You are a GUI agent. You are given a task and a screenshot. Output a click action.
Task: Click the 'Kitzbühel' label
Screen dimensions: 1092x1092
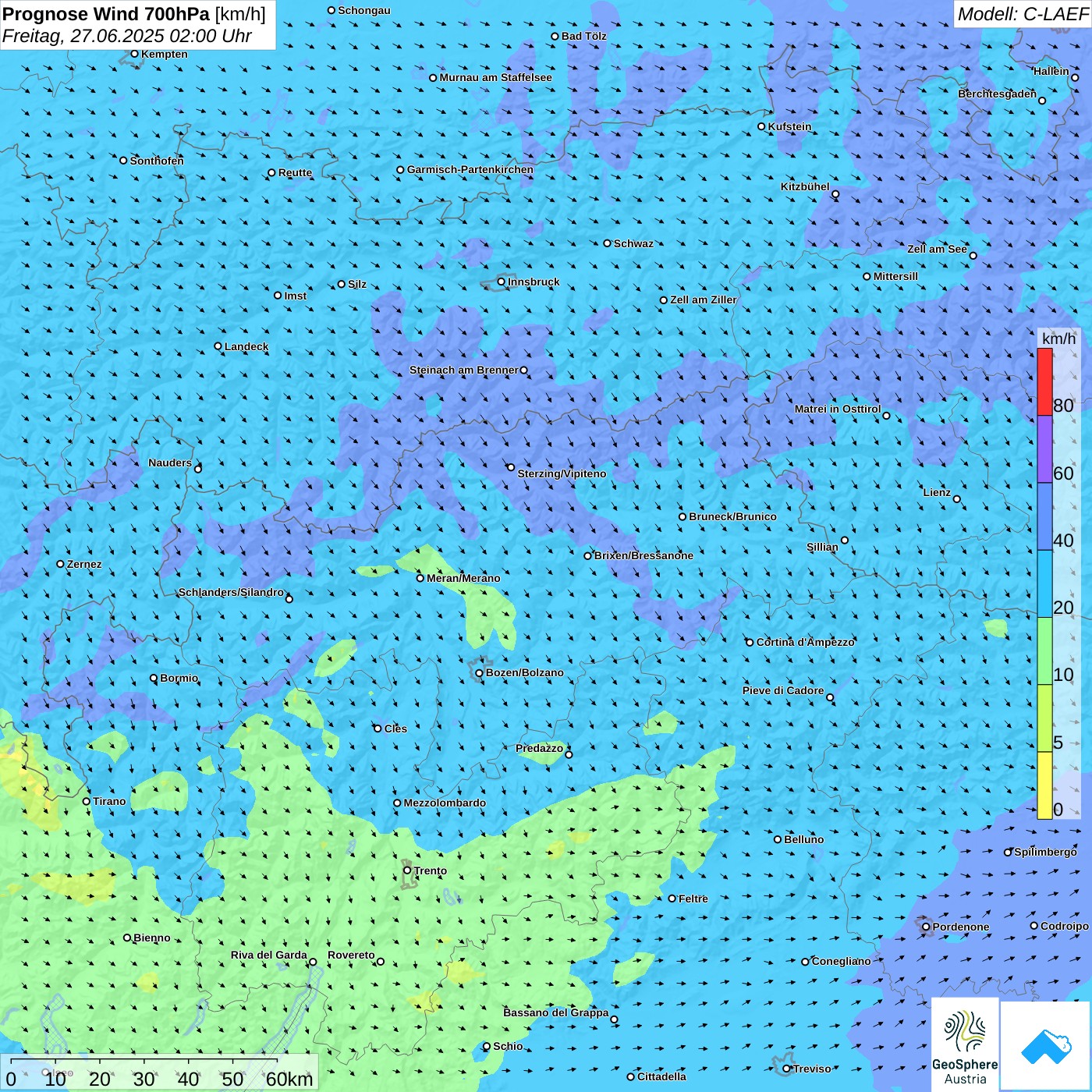tap(805, 186)
